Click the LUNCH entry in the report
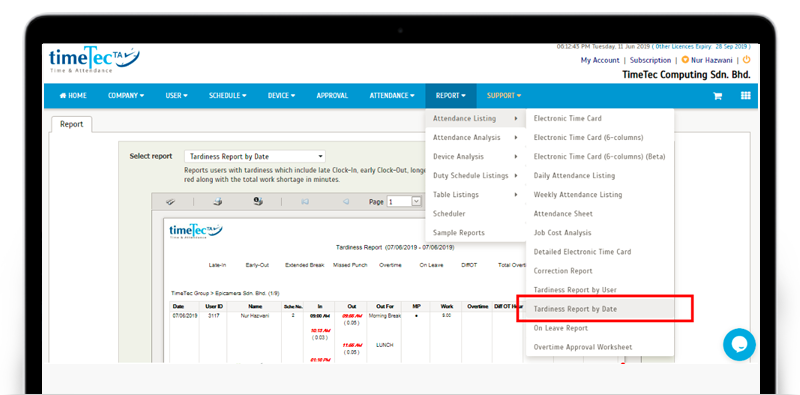800x395 pixels. tap(386, 345)
